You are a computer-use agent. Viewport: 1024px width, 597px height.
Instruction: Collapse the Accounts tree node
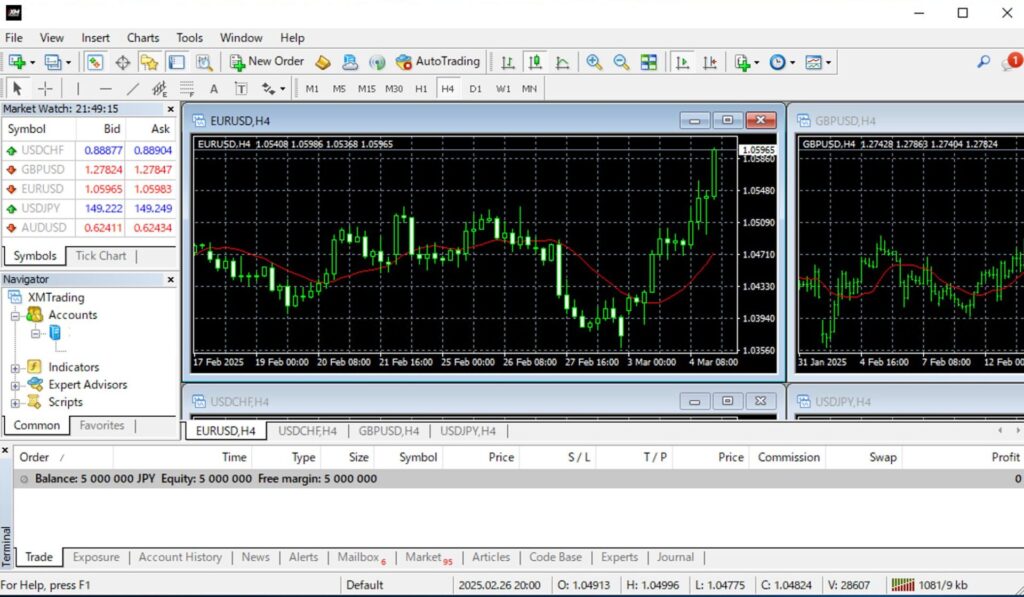coord(15,316)
